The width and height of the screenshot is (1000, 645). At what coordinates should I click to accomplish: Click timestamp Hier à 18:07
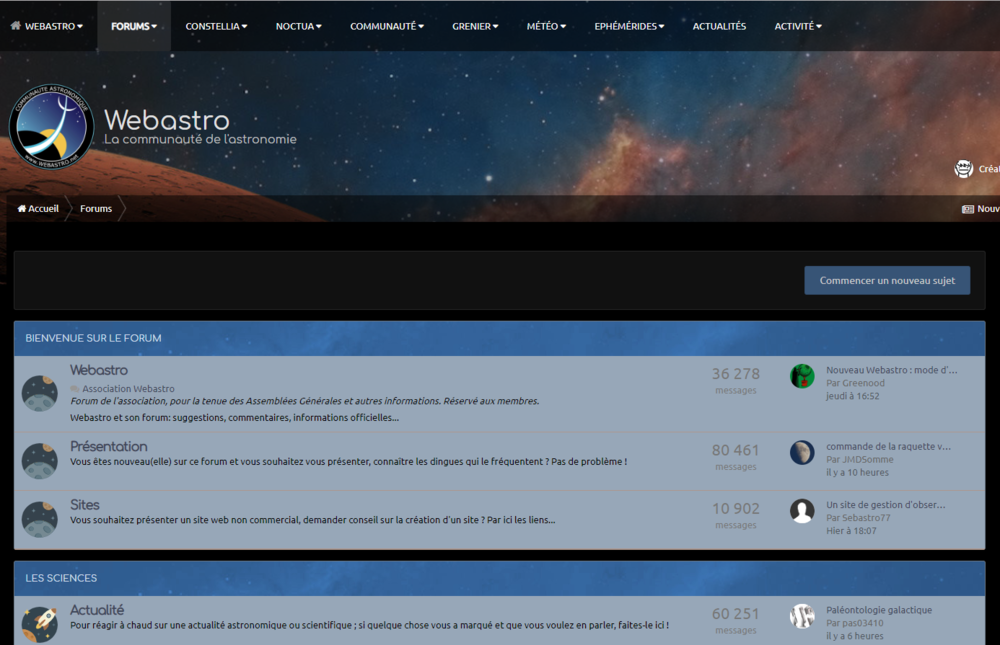(851, 531)
